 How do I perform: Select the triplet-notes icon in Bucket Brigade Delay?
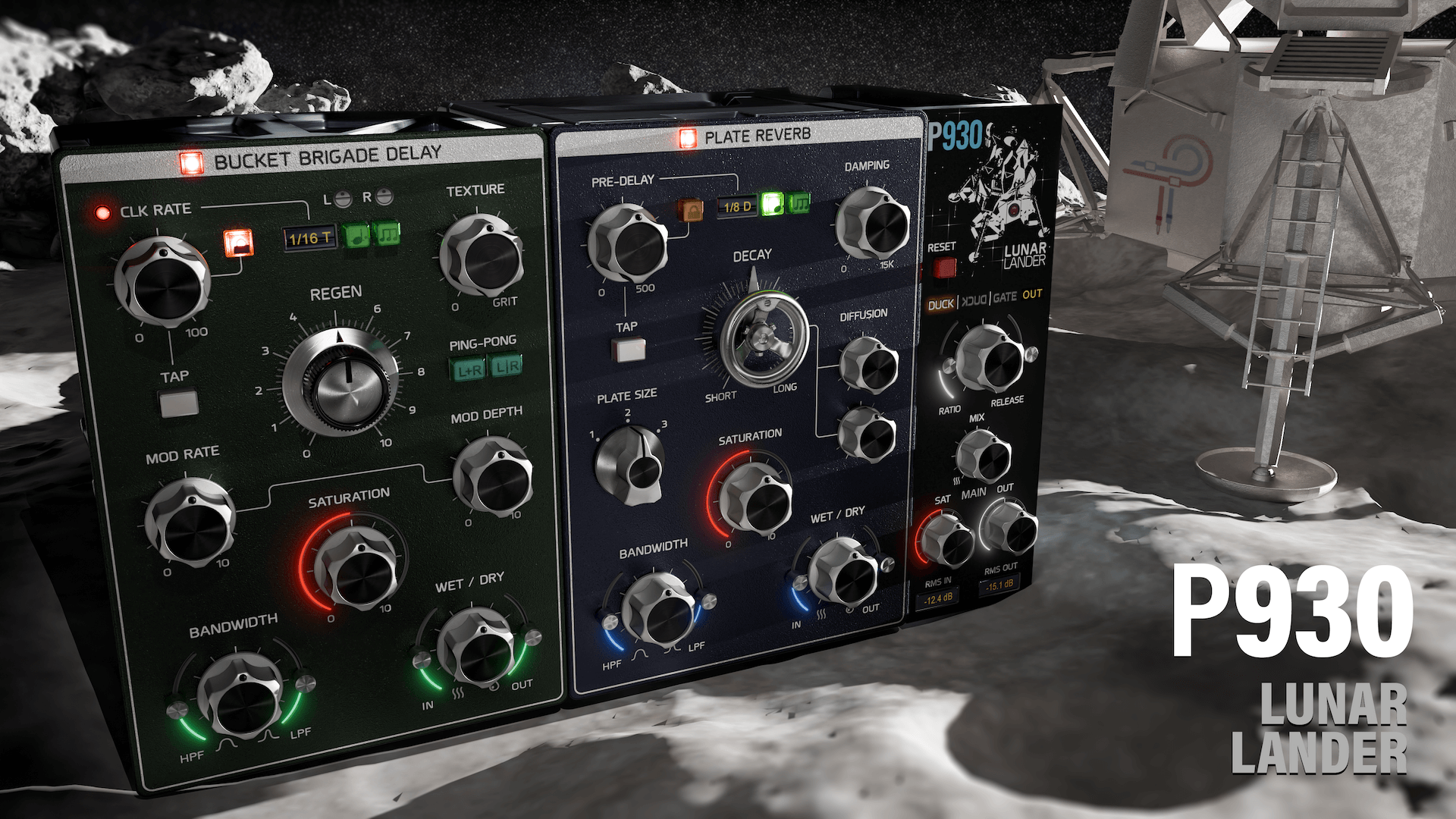[387, 233]
